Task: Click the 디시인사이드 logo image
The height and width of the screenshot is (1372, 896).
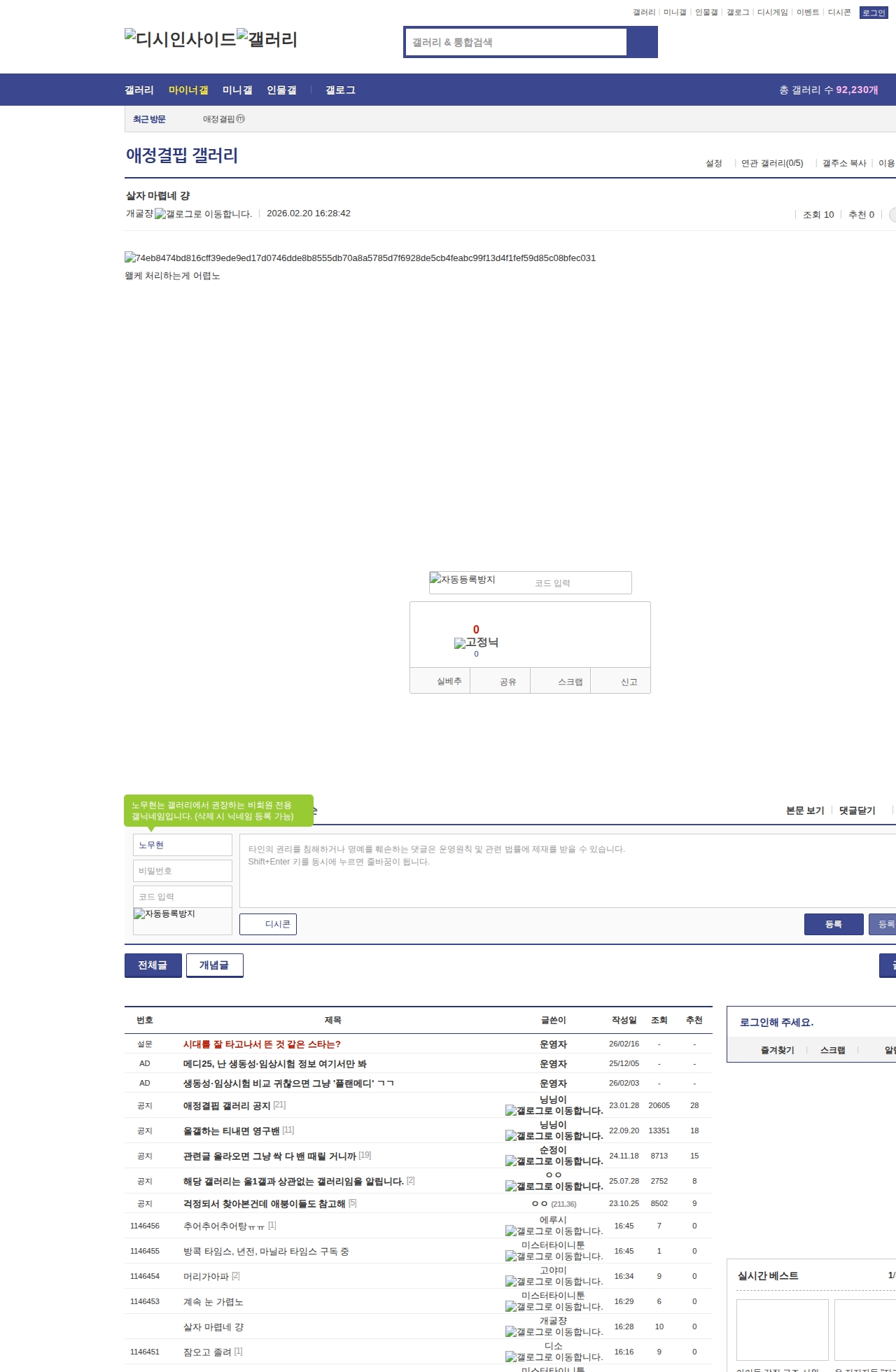Action: [181, 39]
